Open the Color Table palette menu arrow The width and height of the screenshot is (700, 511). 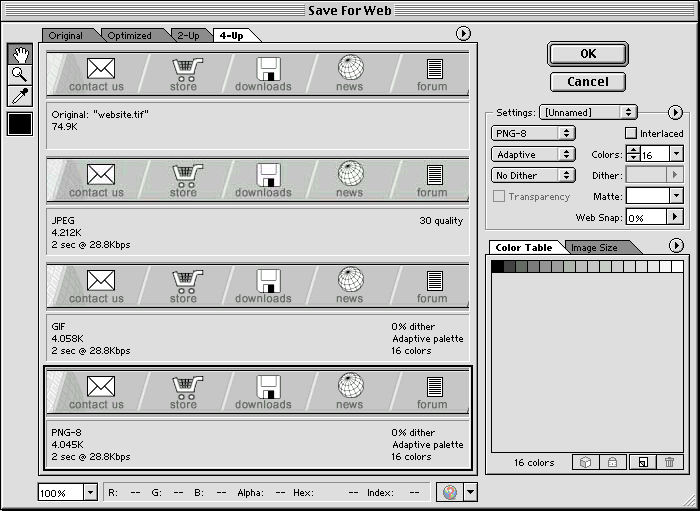pyautogui.click(x=676, y=246)
